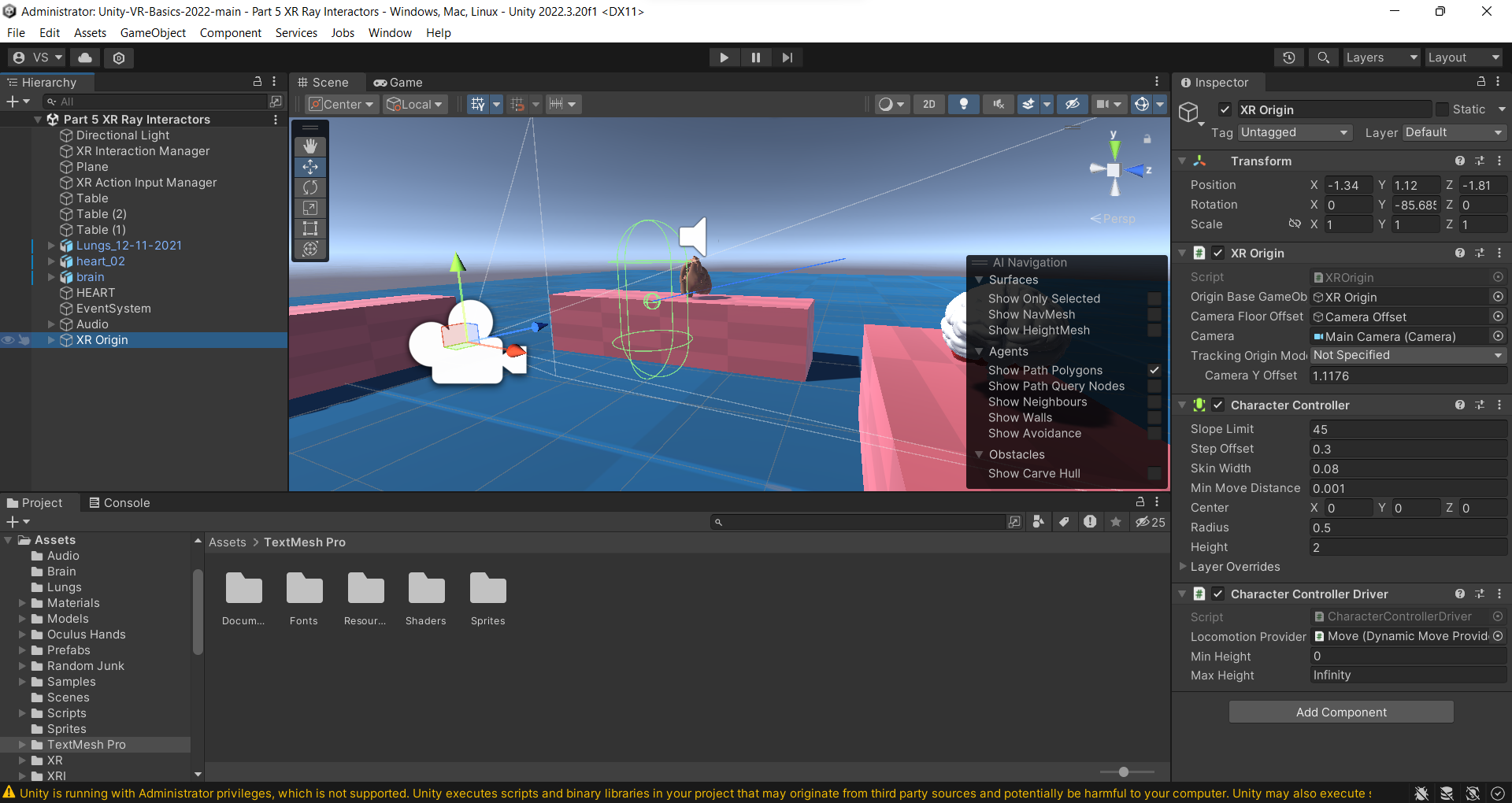This screenshot has height=803, width=1512.
Task: Click the Slope Limit value field
Action: click(x=1408, y=429)
